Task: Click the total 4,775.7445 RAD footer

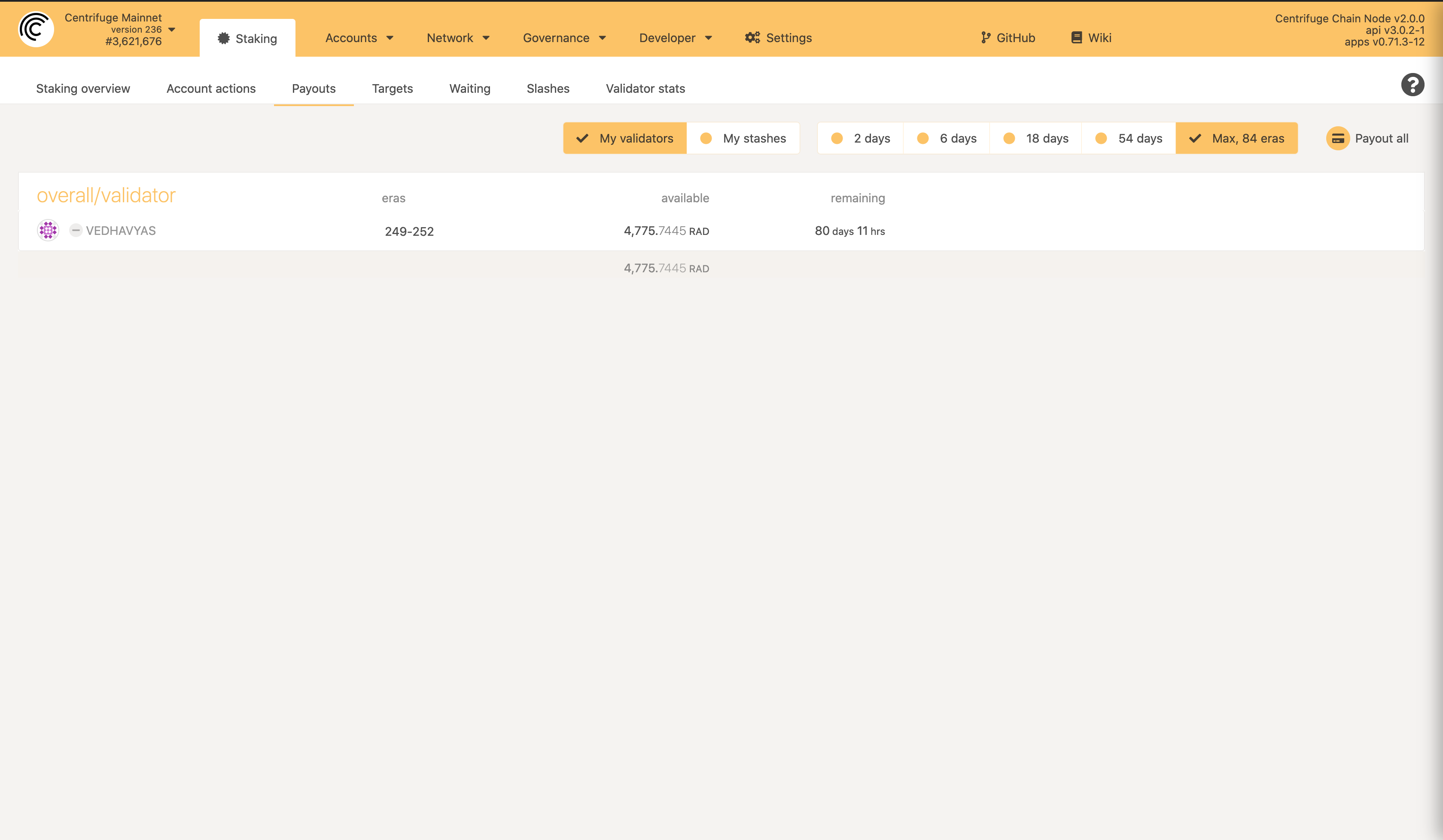Action: [667, 268]
